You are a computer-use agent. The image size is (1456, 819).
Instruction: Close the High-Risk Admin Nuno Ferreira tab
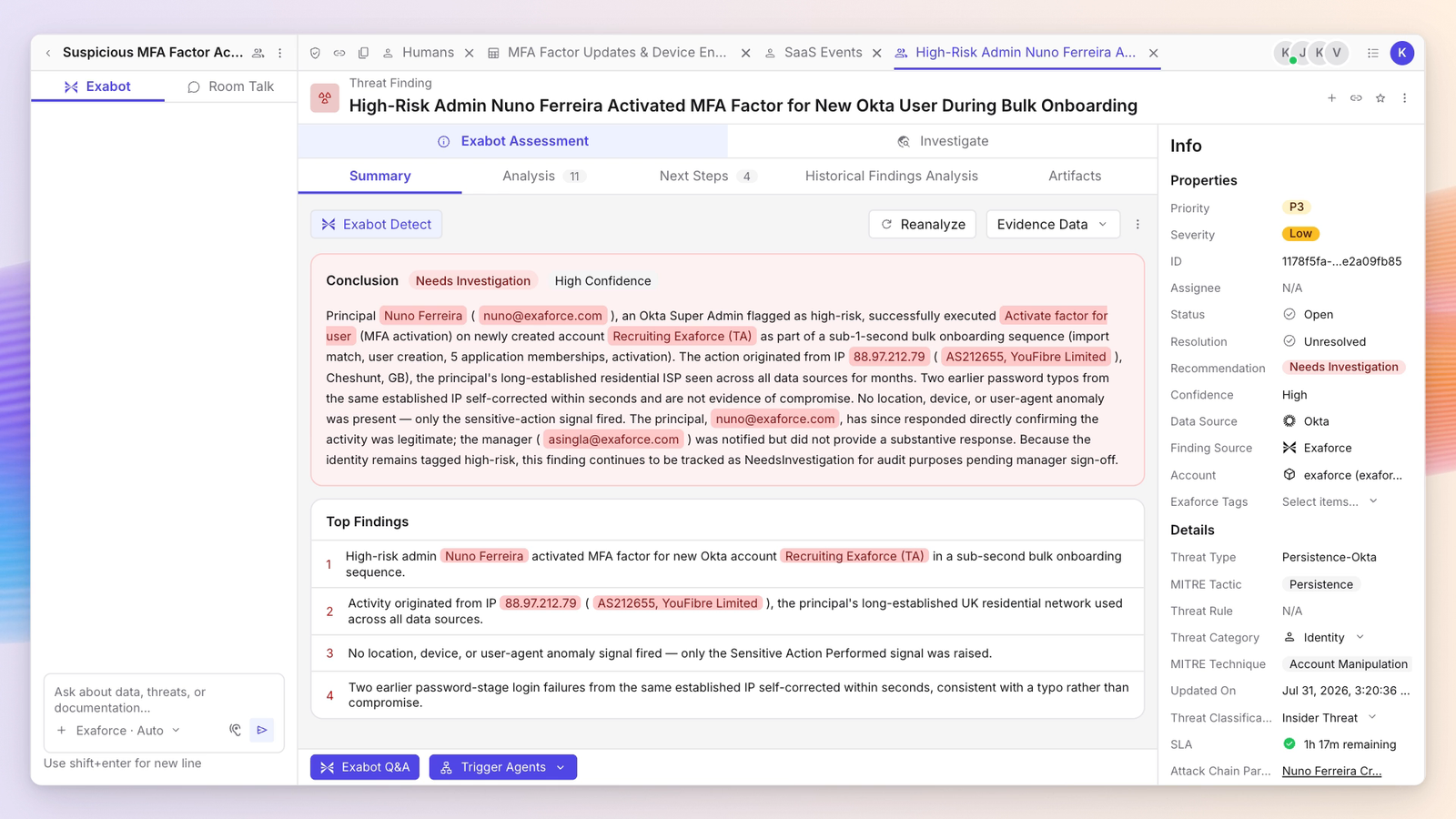tap(1154, 53)
